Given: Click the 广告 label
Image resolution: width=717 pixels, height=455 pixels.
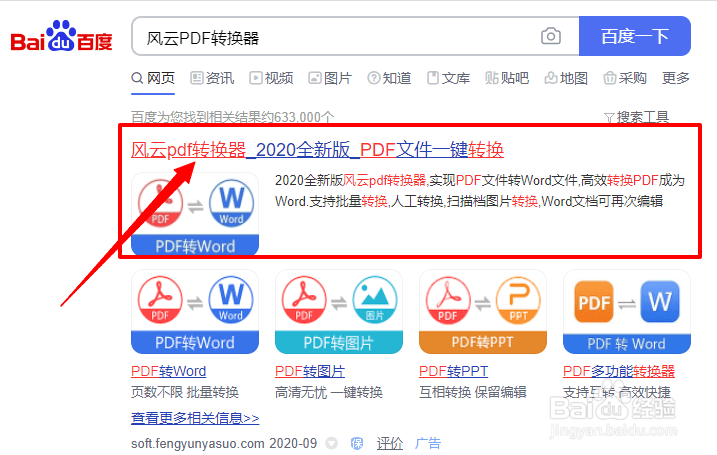Looking at the screenshot, I should coord(428,443).
